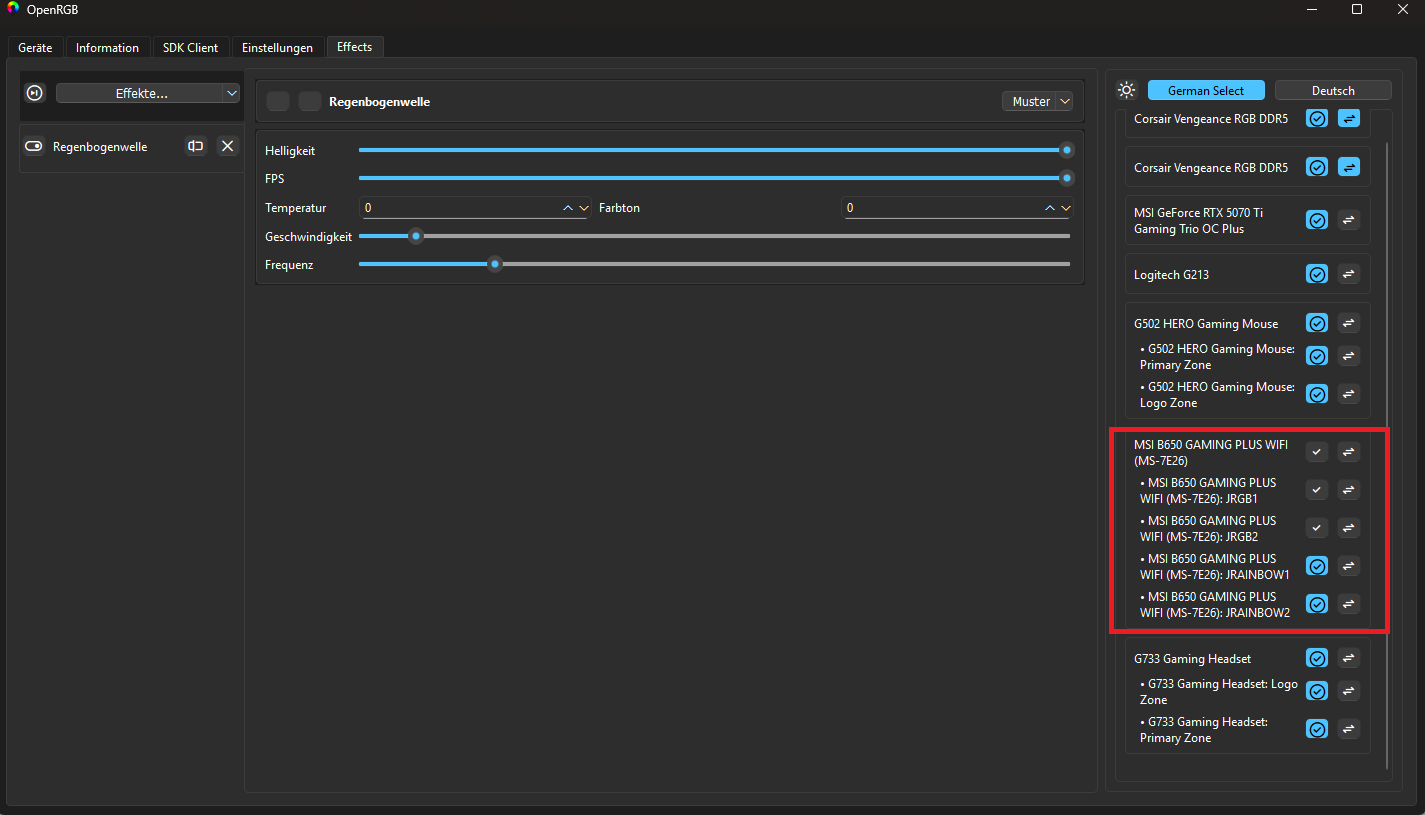Click the Deutsch button
The image size is (1425, 815).
(1333, 90)
